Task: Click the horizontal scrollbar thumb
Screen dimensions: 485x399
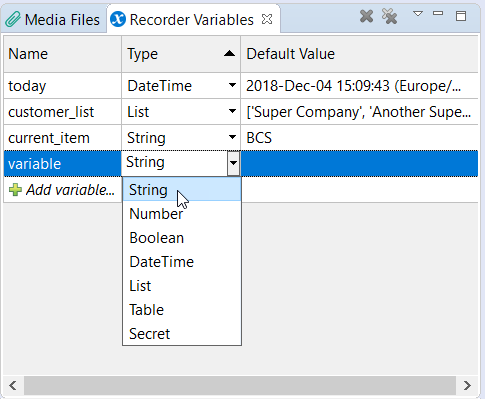Action: [x=240, y=386]
